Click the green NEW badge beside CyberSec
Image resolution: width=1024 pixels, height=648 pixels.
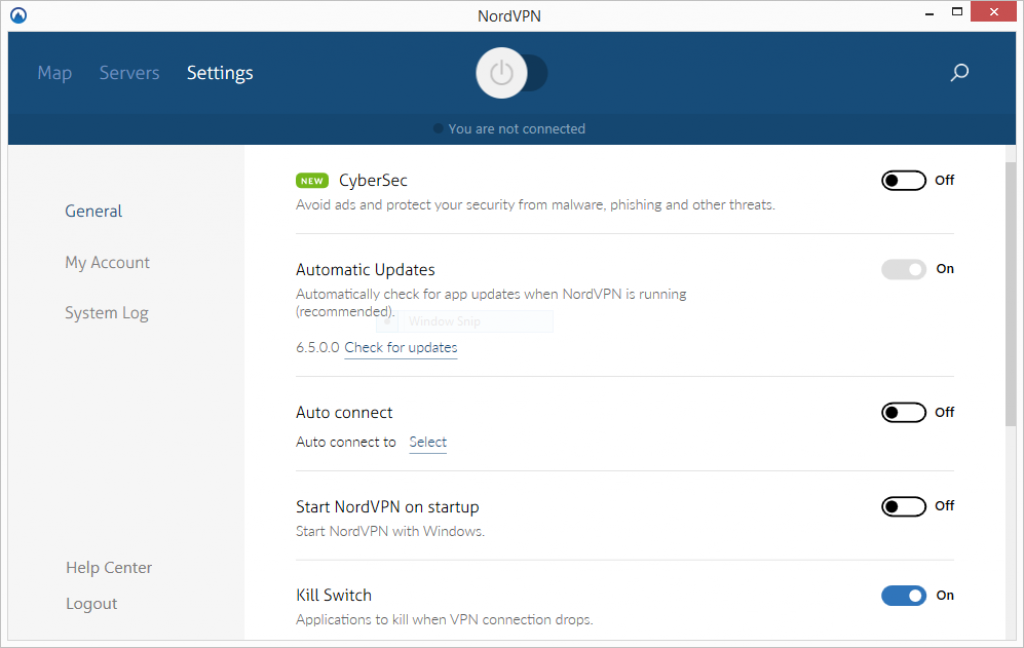pyautogui.click(x=312, y=180)
